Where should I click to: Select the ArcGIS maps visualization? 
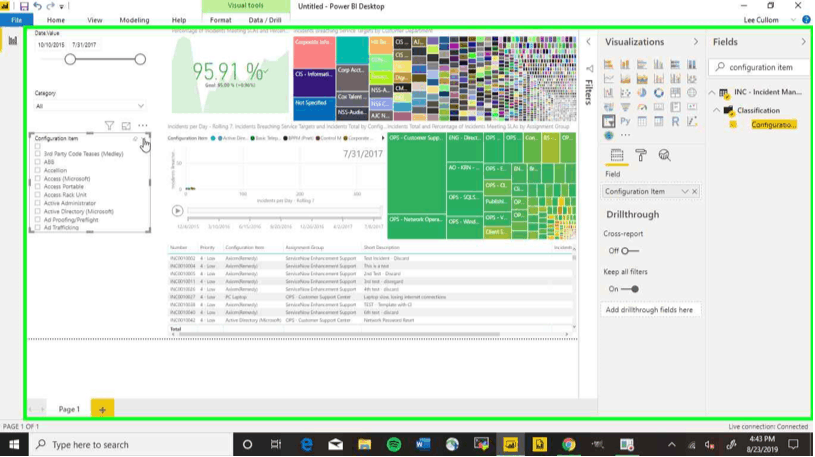[x=609, y=135]
